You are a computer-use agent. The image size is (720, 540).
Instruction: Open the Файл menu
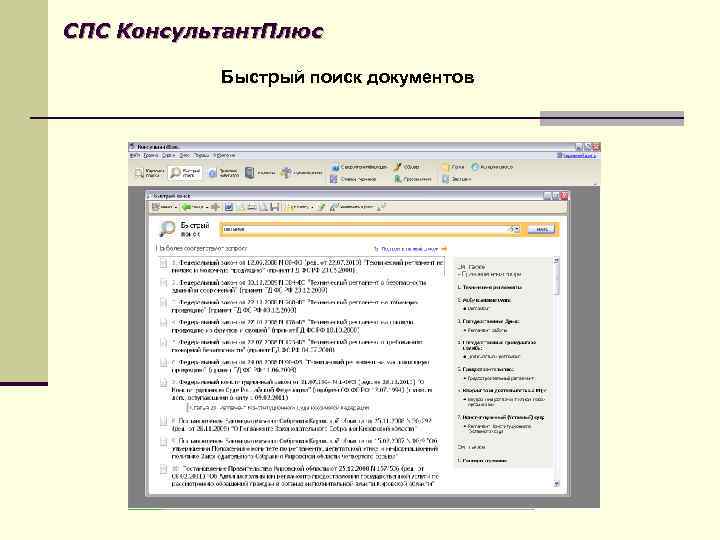coord(135,156)
